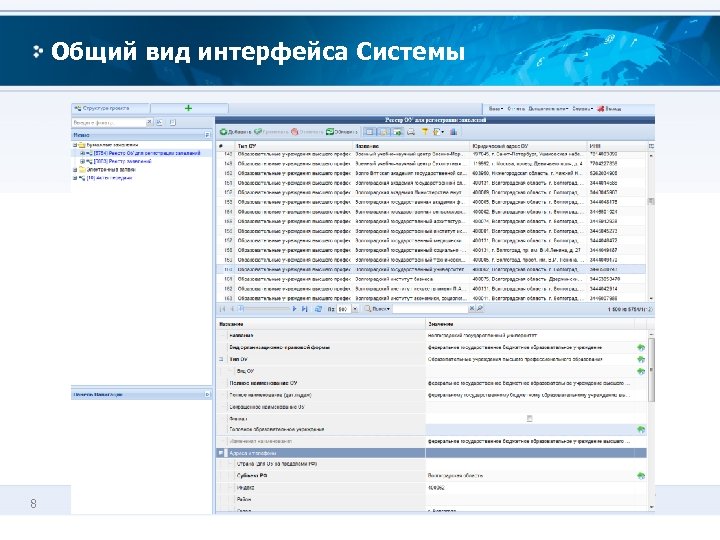Viewport: 720px width, 540px height.
Task: Click the search text field in the pager
Action: pyautogui.click(x=430, y=309)
